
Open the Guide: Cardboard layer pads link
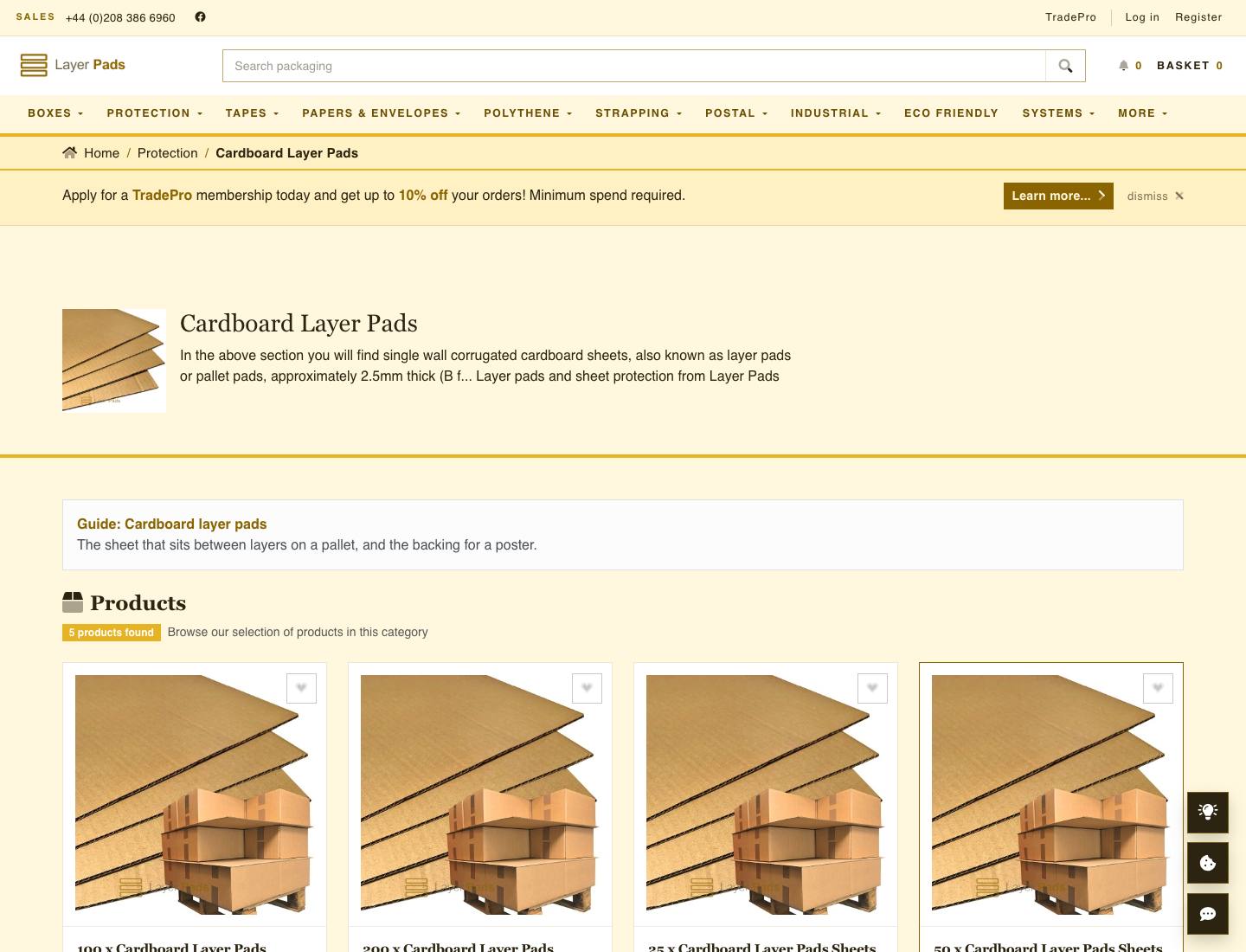pyautogui.click(x=171, y=524)
